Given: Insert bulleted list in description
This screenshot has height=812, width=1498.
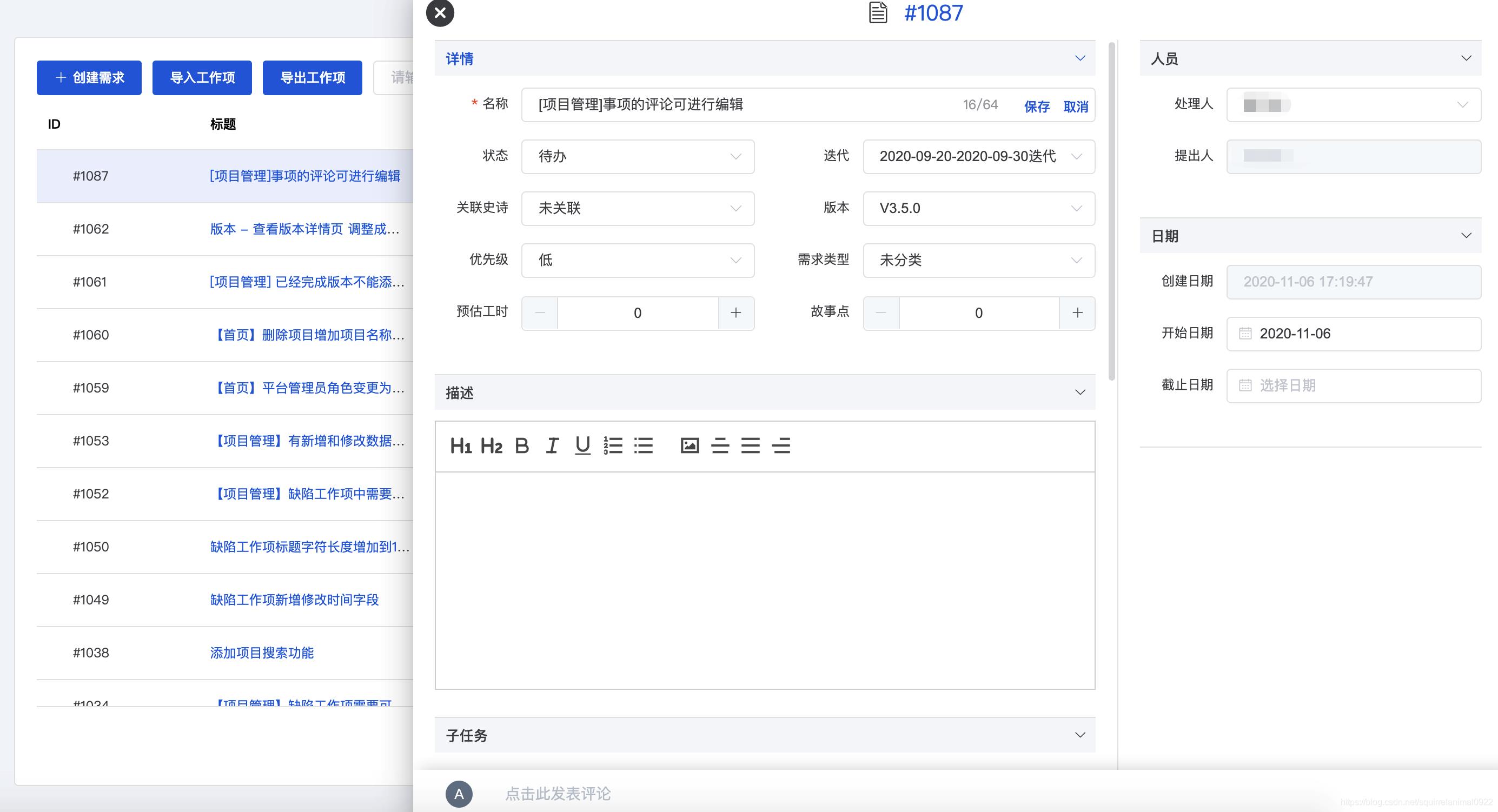Looking at the screenshot, I should coord(643,446).
